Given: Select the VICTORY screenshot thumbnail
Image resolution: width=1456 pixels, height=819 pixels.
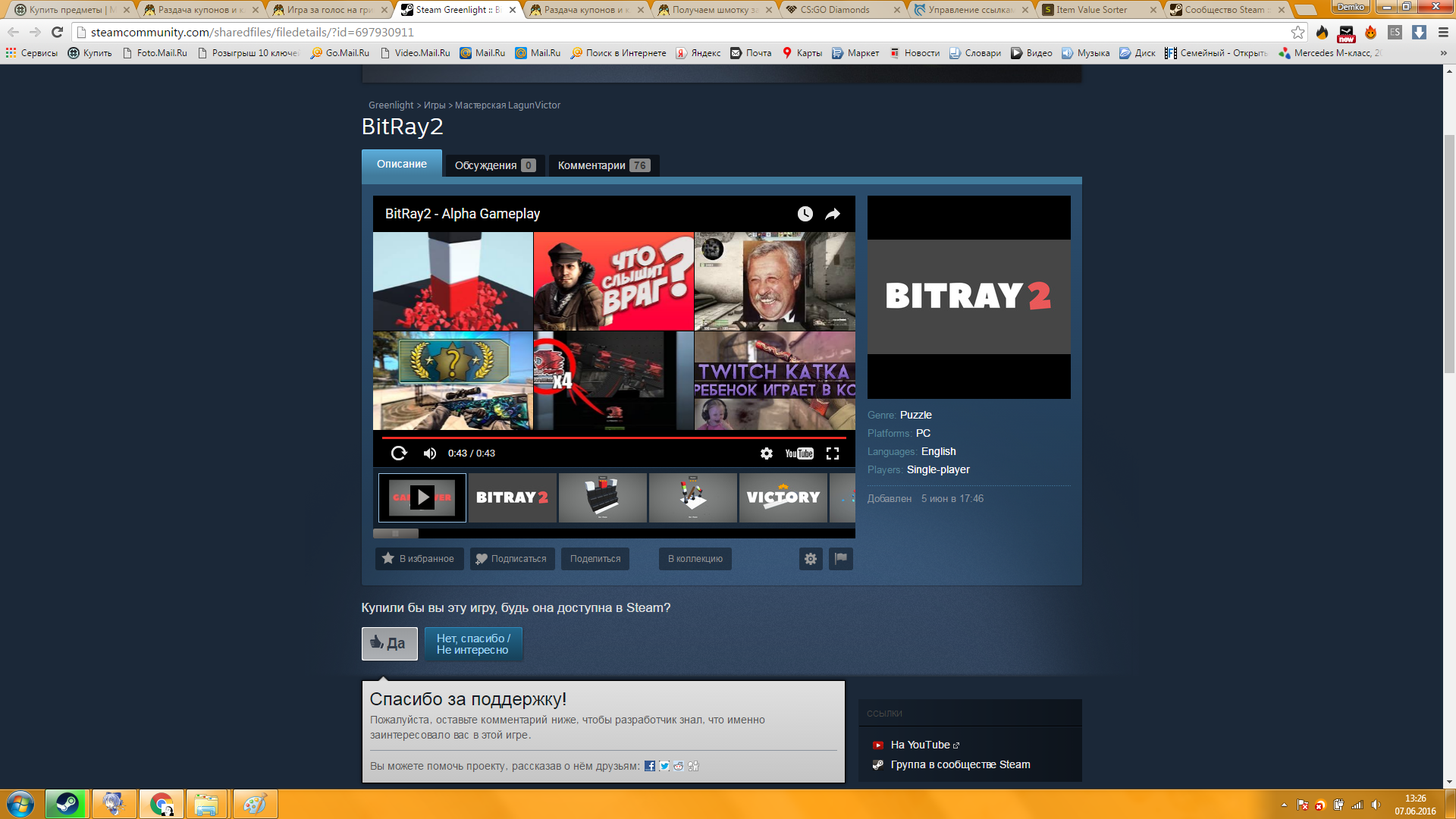Looking at the screenshot, I should pos(783,497).
